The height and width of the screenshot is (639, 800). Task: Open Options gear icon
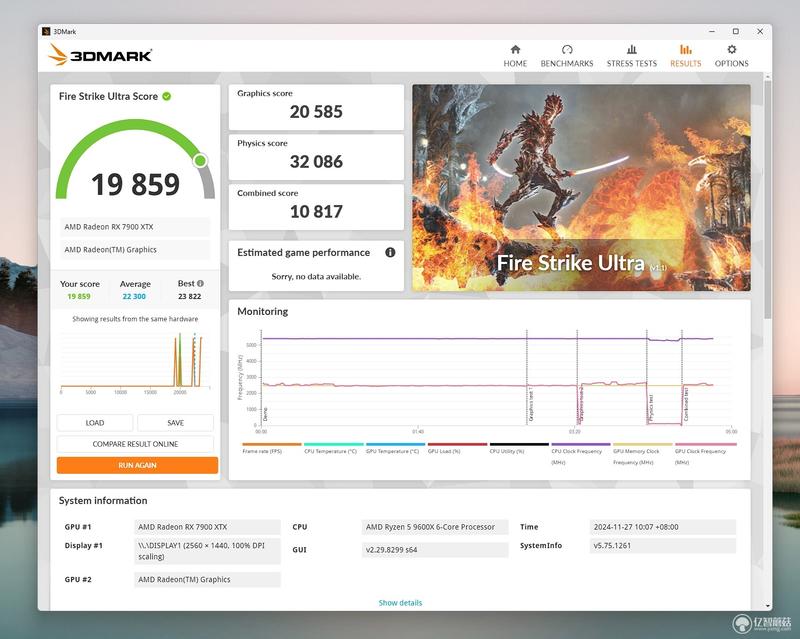point(732,50)
